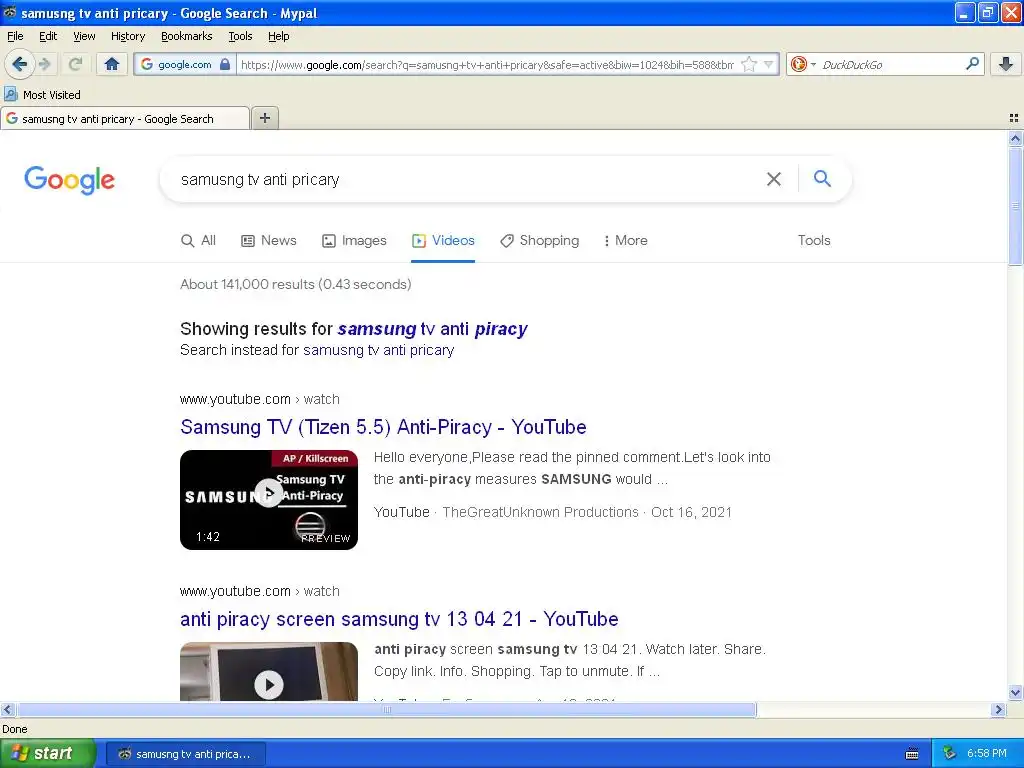This screenshot has height=768, width=1024.
Task: Open the View menu
Action: pyautogui.click(x=84, y=36)
